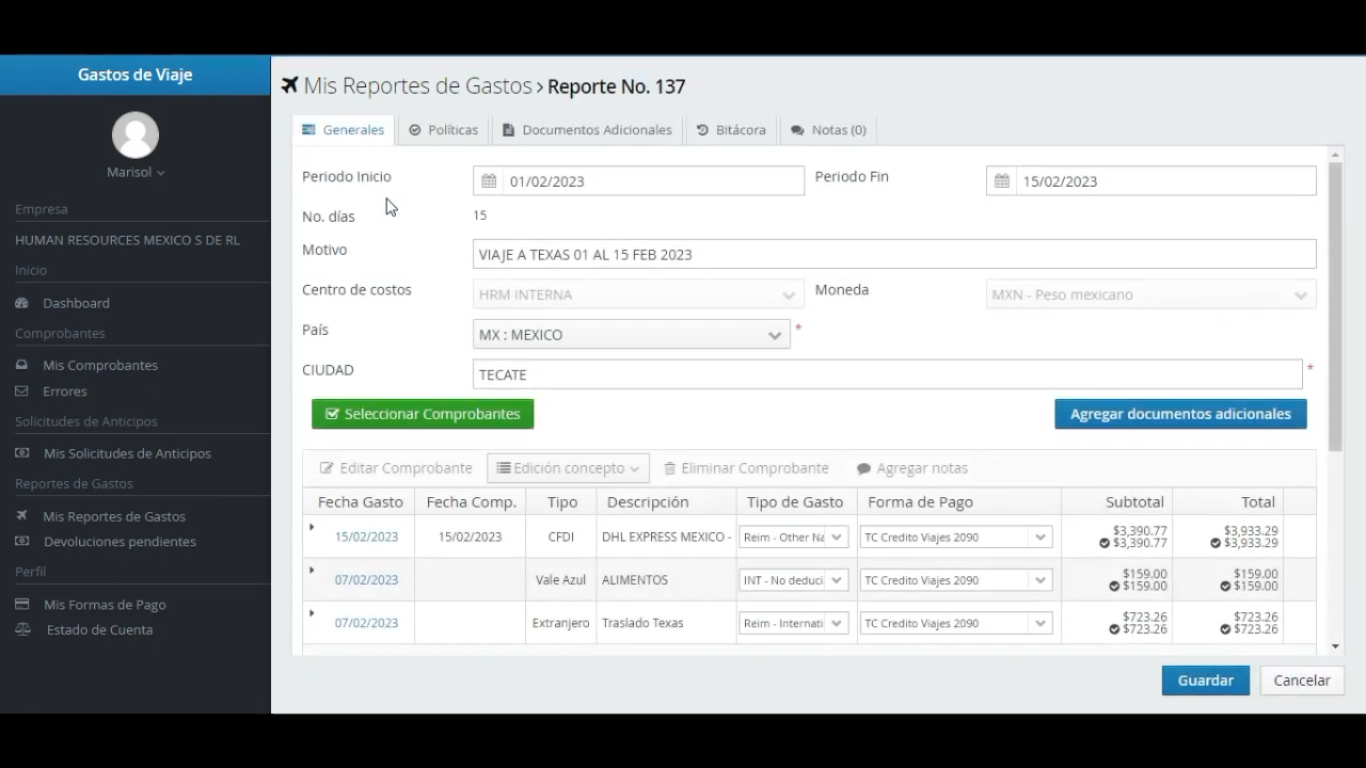This screenshot has height=768, width=1366.
Task: Open the Notas (0) tab
Action: [x=828, y=130]
